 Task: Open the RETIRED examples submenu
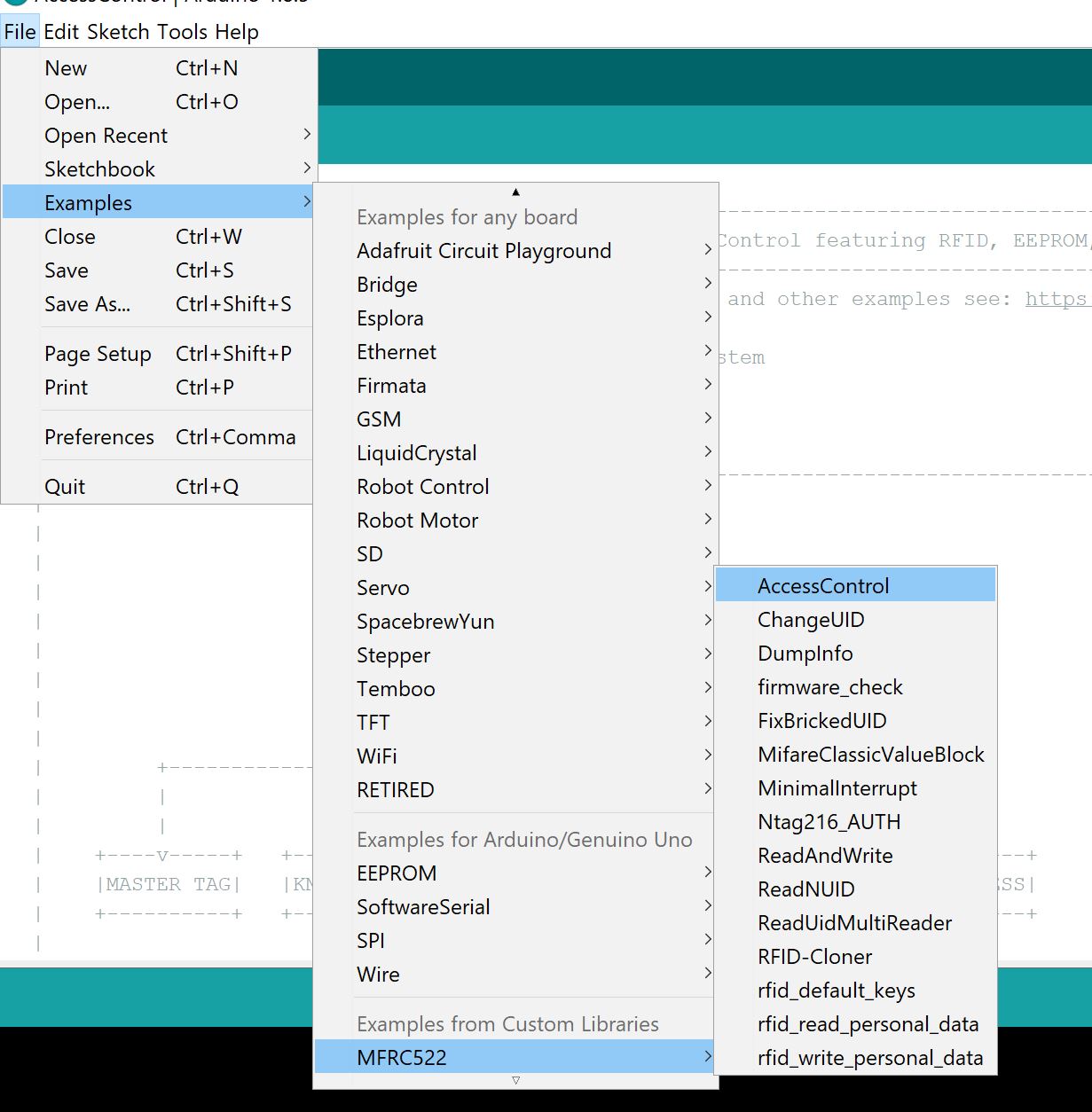coord(515,790)
